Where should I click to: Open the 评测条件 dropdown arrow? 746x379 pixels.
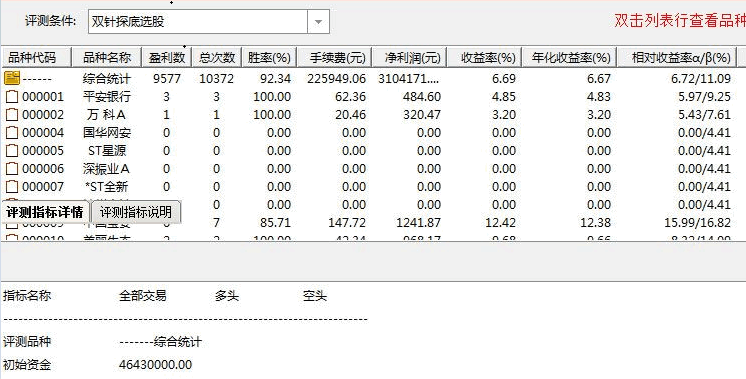click(x=319, y=22)
